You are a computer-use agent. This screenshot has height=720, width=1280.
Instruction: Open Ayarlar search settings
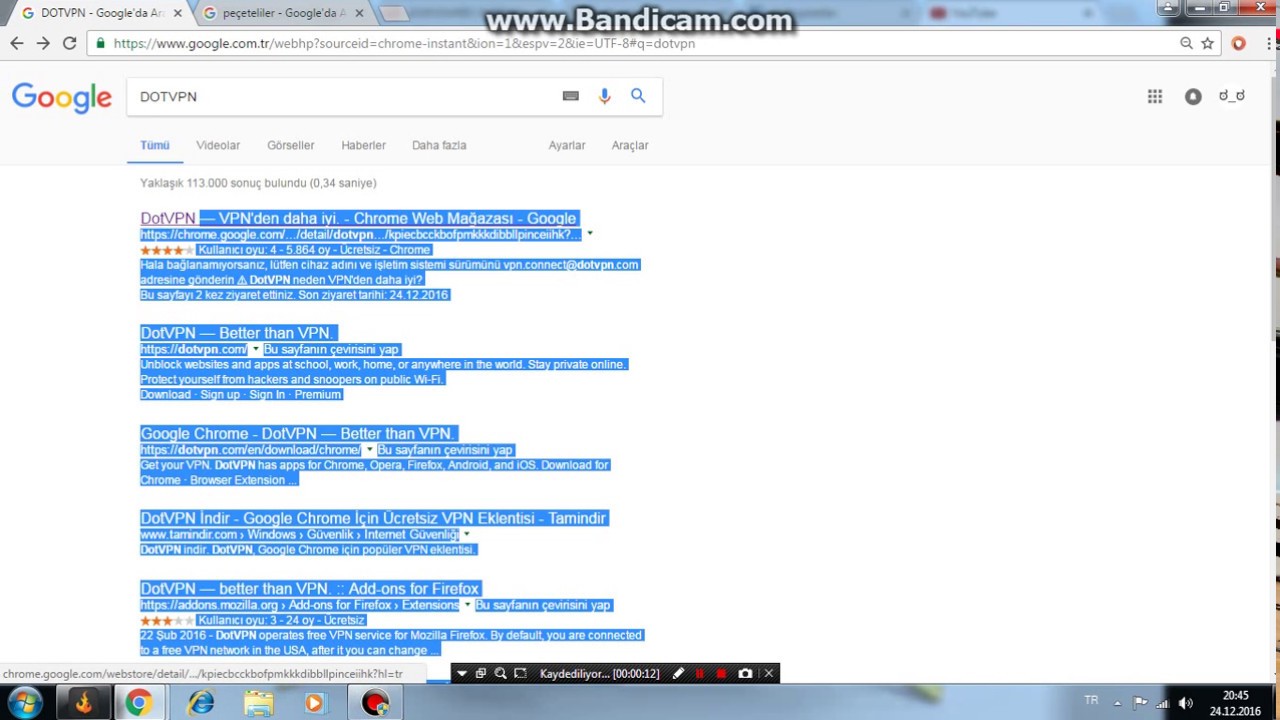tap(567, 145)
